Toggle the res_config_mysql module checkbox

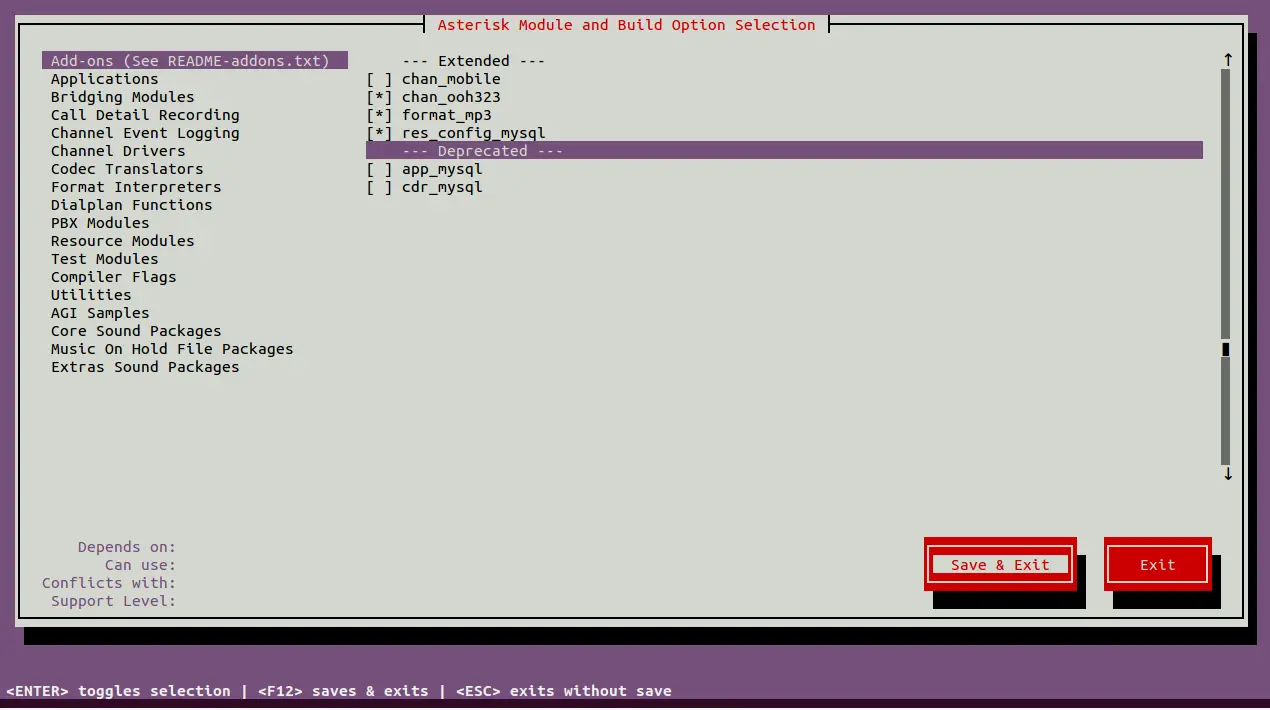tap(379, 133)
